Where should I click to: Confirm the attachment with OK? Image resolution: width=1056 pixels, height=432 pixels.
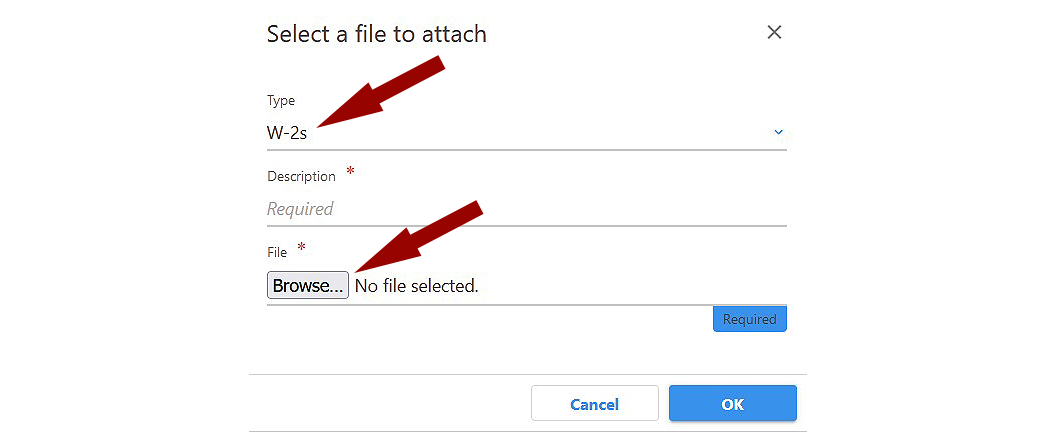point(732,404)
